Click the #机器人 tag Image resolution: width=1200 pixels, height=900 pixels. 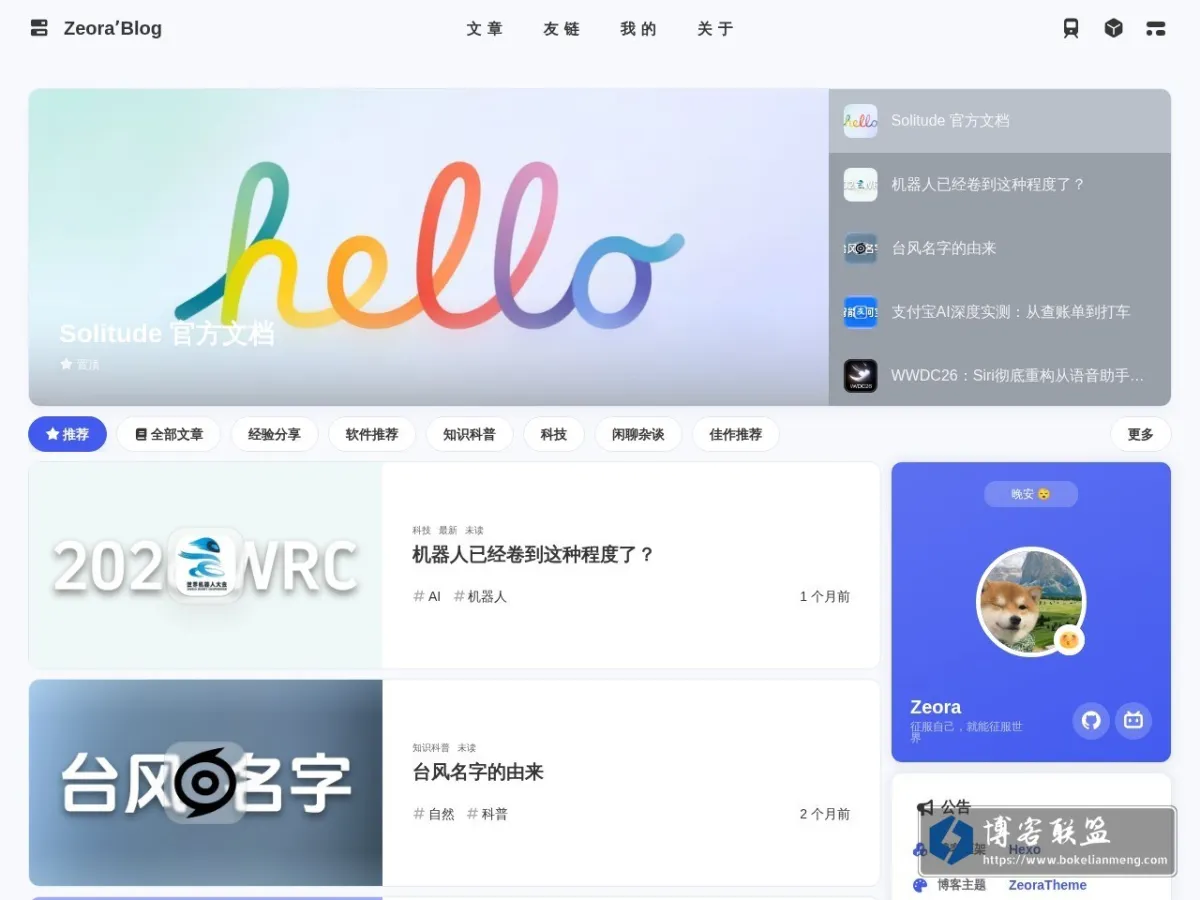[x=480, y=596]
